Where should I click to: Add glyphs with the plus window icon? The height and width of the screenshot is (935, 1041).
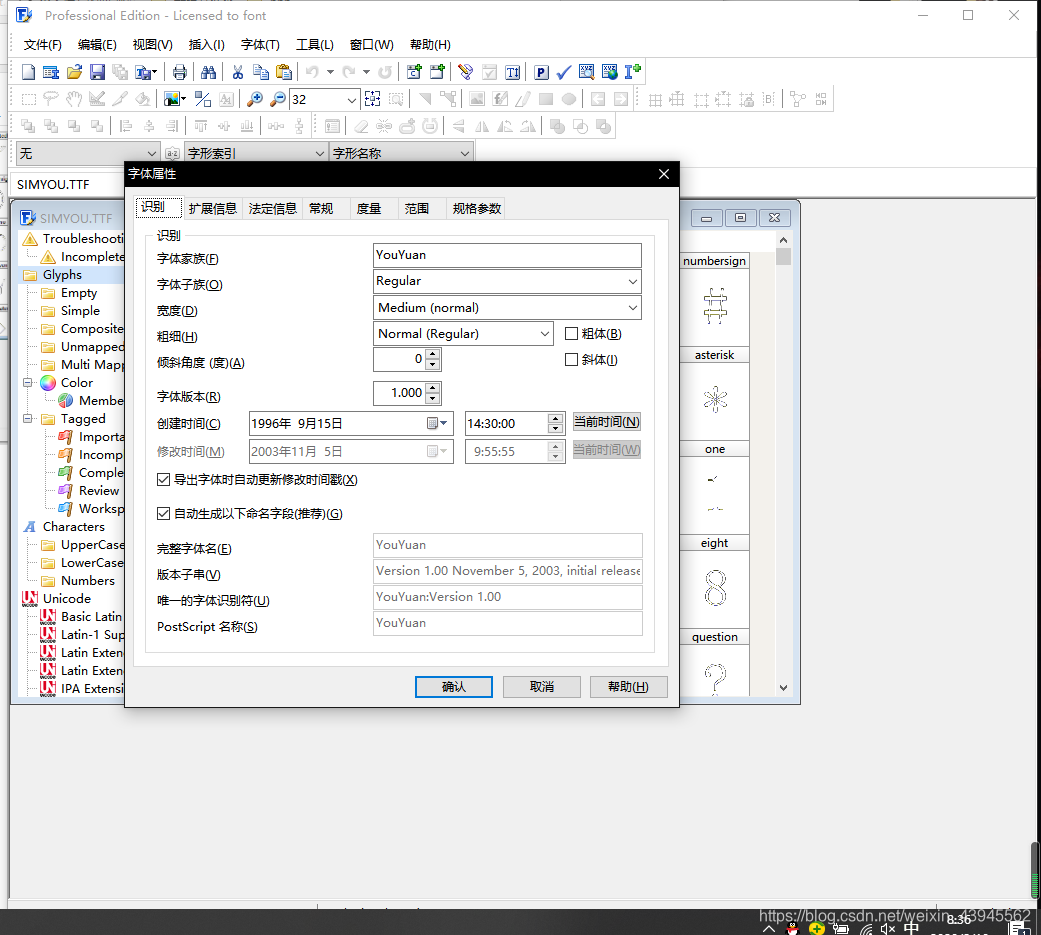pyautogui.click(x=438, y=72)
